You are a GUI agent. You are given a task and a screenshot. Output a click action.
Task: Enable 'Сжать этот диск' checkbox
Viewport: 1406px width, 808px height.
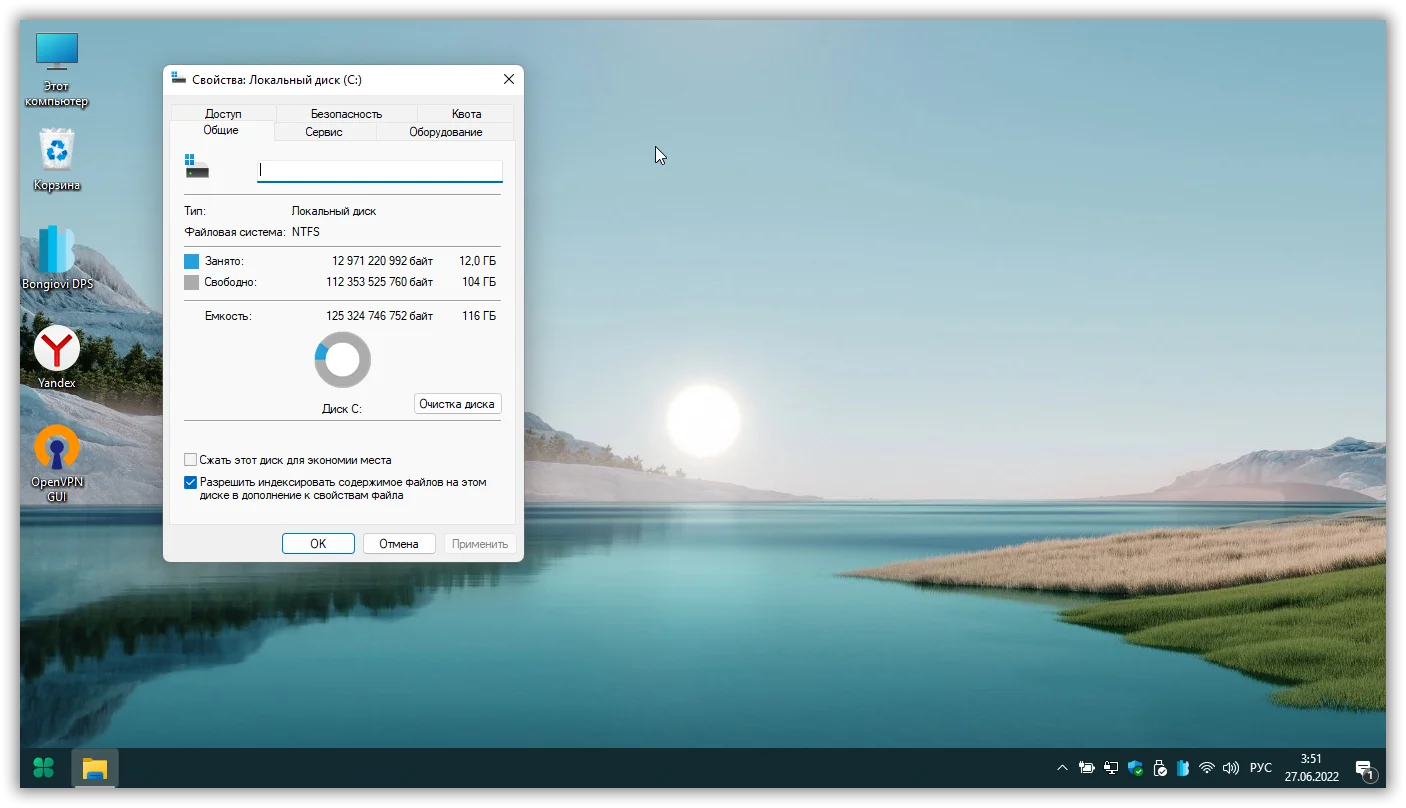pyautogui.click(x=191, y=460)
